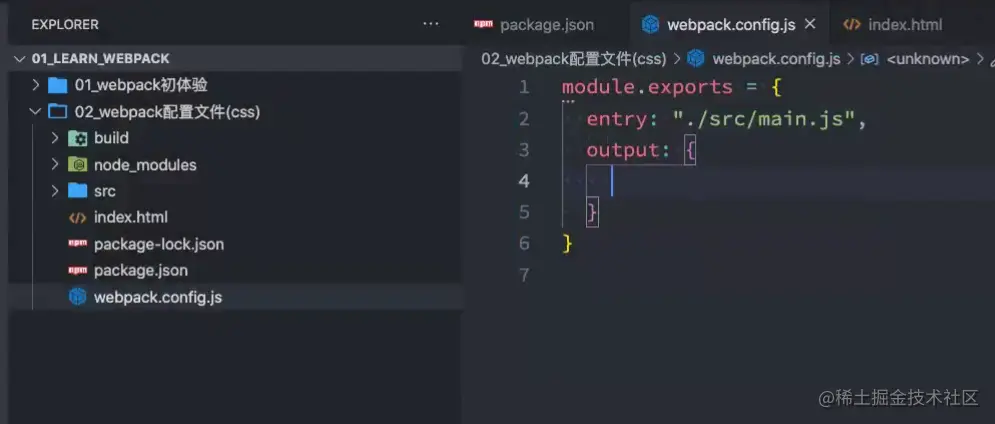Click line number 4 in the gutter
Image resolution: width=995 pixels, height=424 pixels.
coord(524,181)
